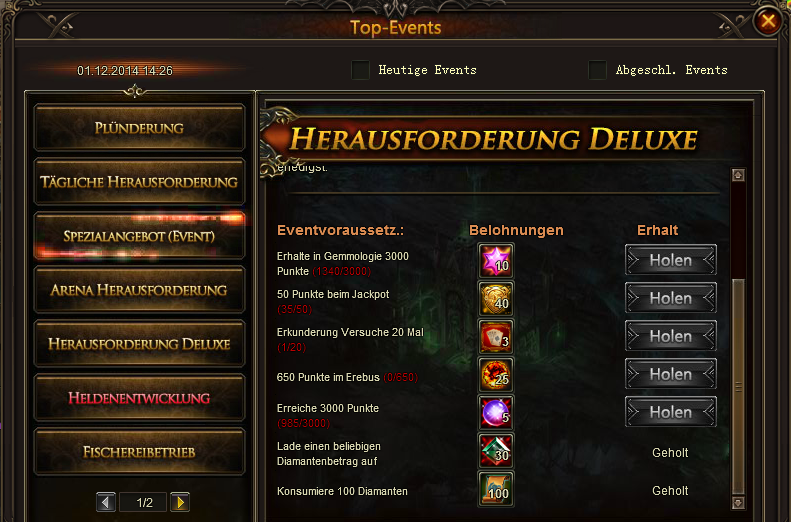Toggle the Abgeschl. Events checkbox
Image resolution: width=791 pixels, height=522 pixels.
(x=597, y=70)
